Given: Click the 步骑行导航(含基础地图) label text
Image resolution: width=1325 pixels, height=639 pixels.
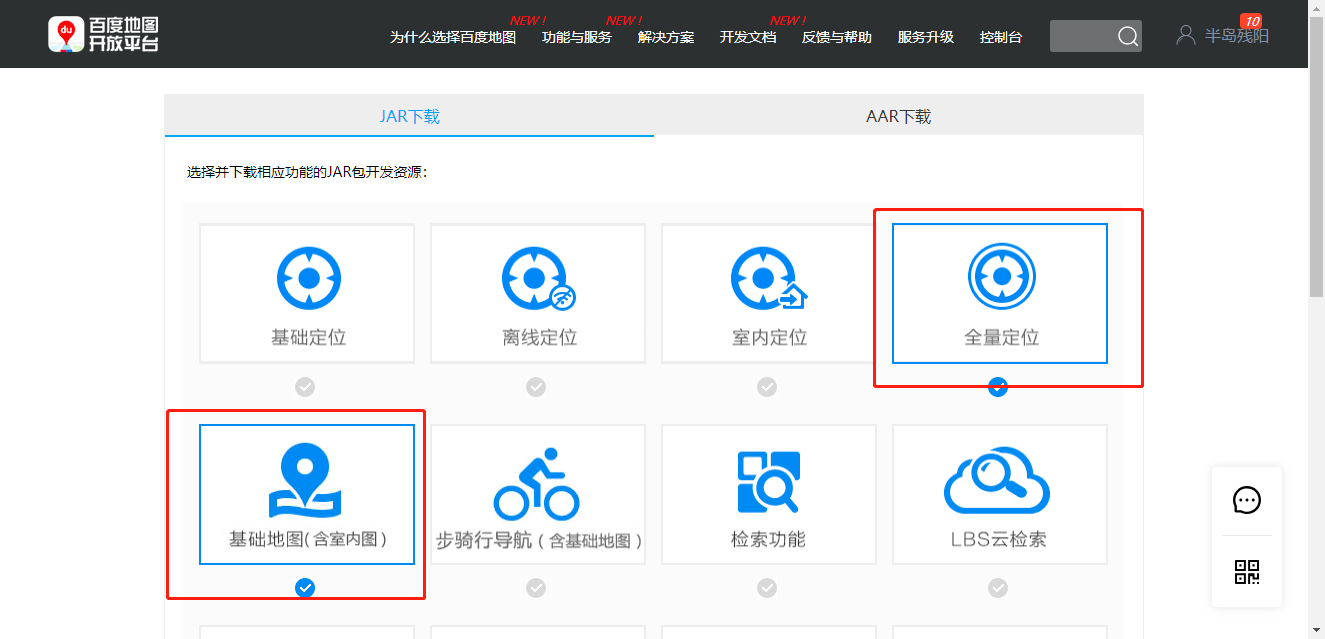Looking at the screenshot, I should pos(539,540).
